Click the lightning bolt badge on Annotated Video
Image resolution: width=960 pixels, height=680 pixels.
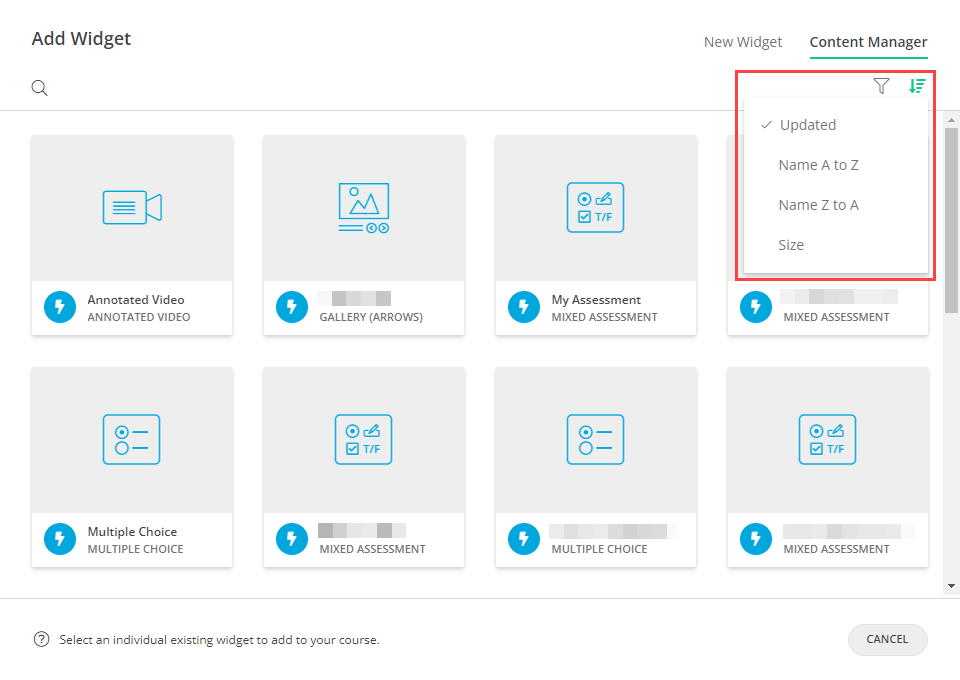(x=59, y=307)
